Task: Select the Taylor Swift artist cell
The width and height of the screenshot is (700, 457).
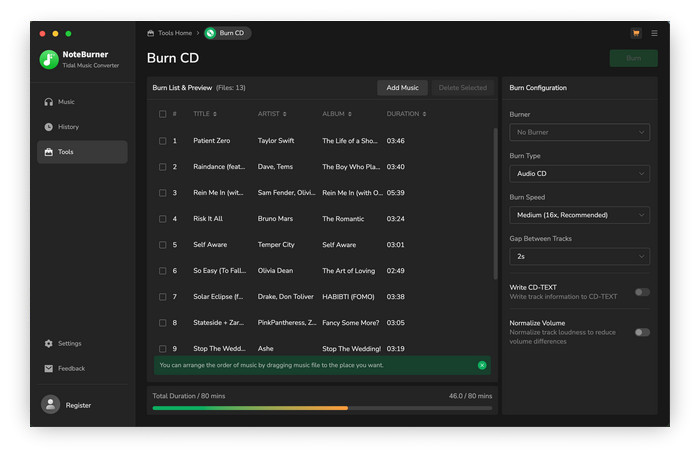Action: pos(276,141)
